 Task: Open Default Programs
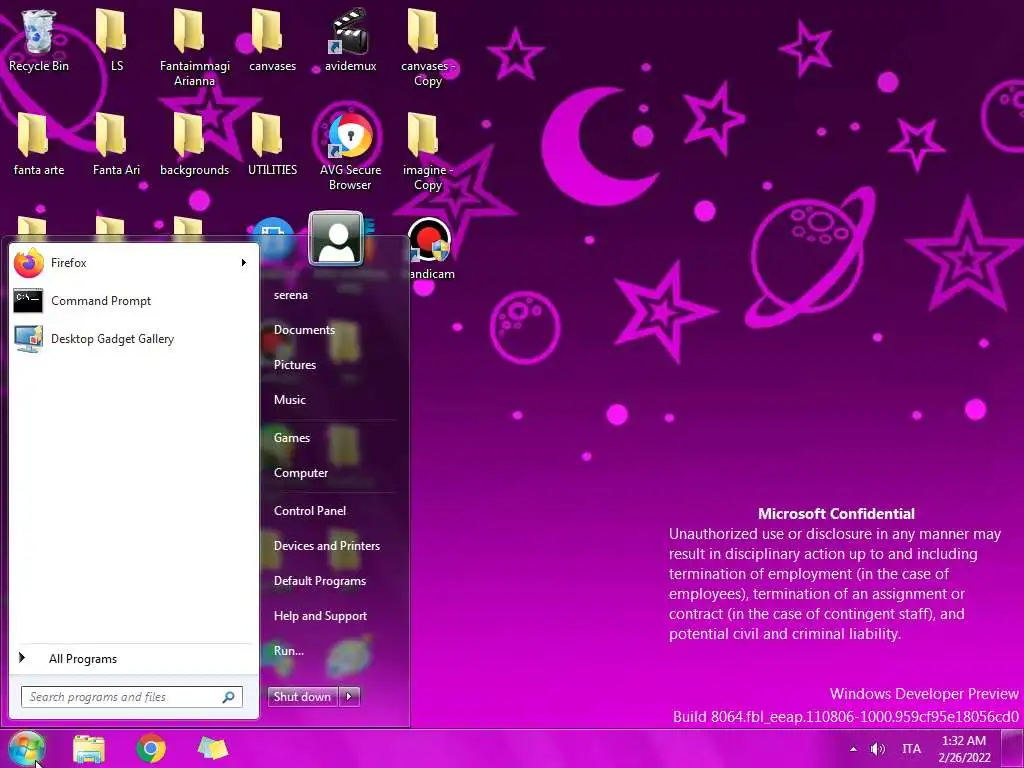(x=319, y=581)
